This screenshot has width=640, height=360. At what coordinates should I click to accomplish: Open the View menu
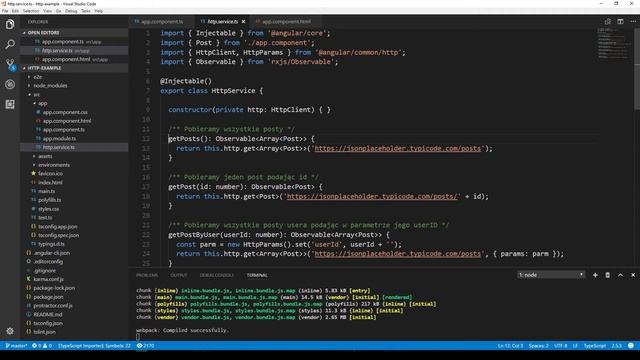click(47, 11)
